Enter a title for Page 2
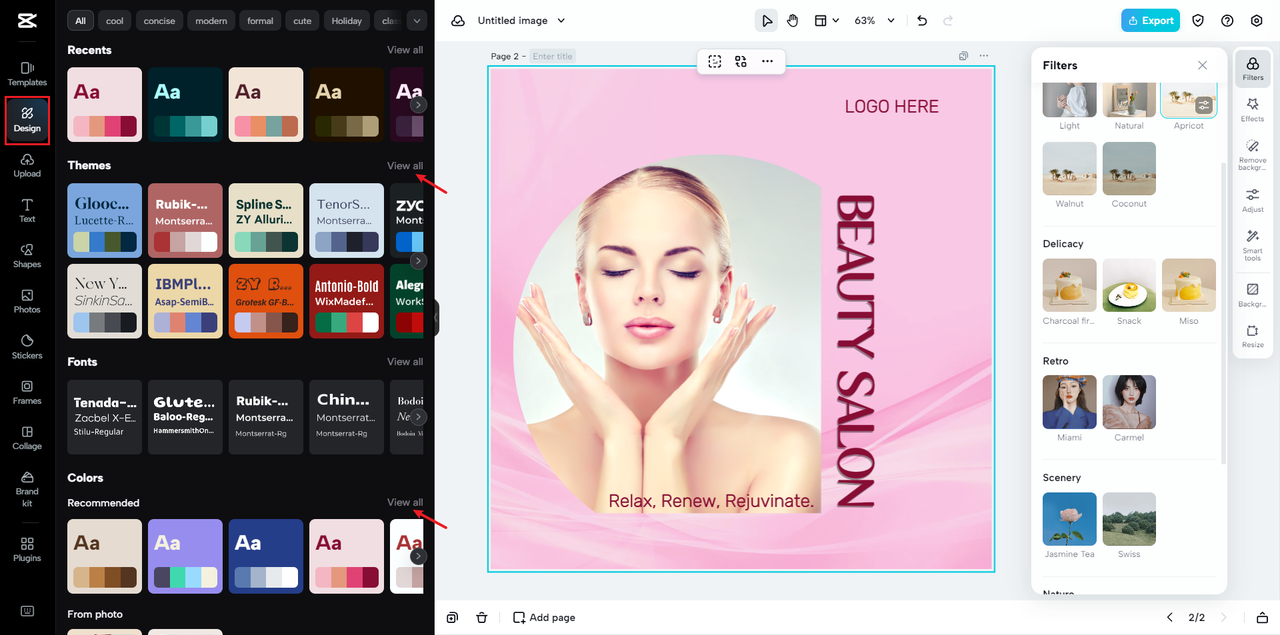The width and height of the screenshot is (1280, 635). tap(553, 57)
